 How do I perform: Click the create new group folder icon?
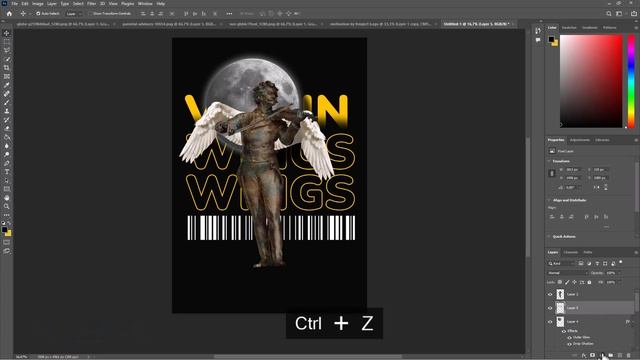(x=611, y=356)
